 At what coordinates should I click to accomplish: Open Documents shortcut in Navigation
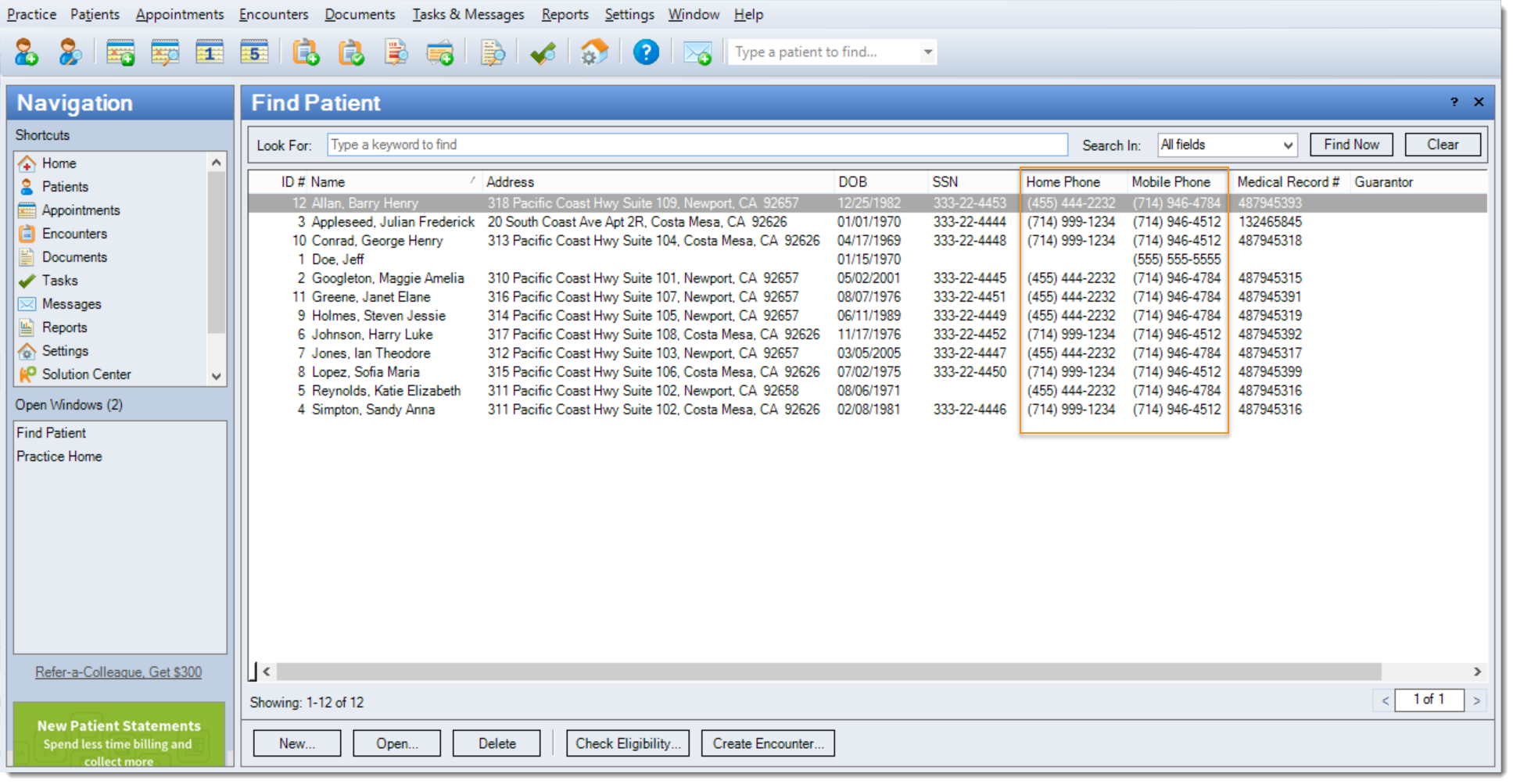[74, 257]
